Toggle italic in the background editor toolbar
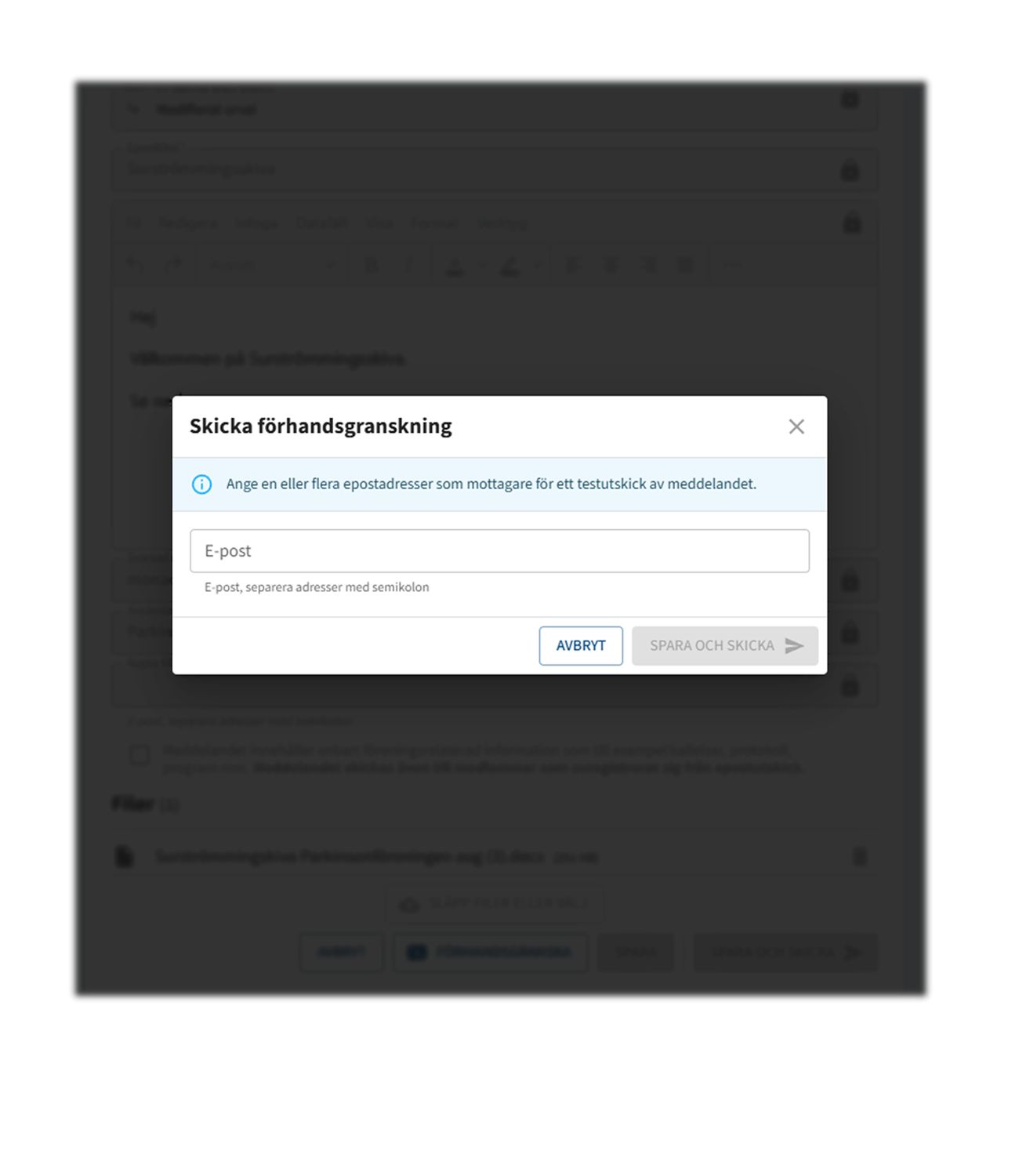The height and width of the screenshot is (1176, 1019). [408, 266]
